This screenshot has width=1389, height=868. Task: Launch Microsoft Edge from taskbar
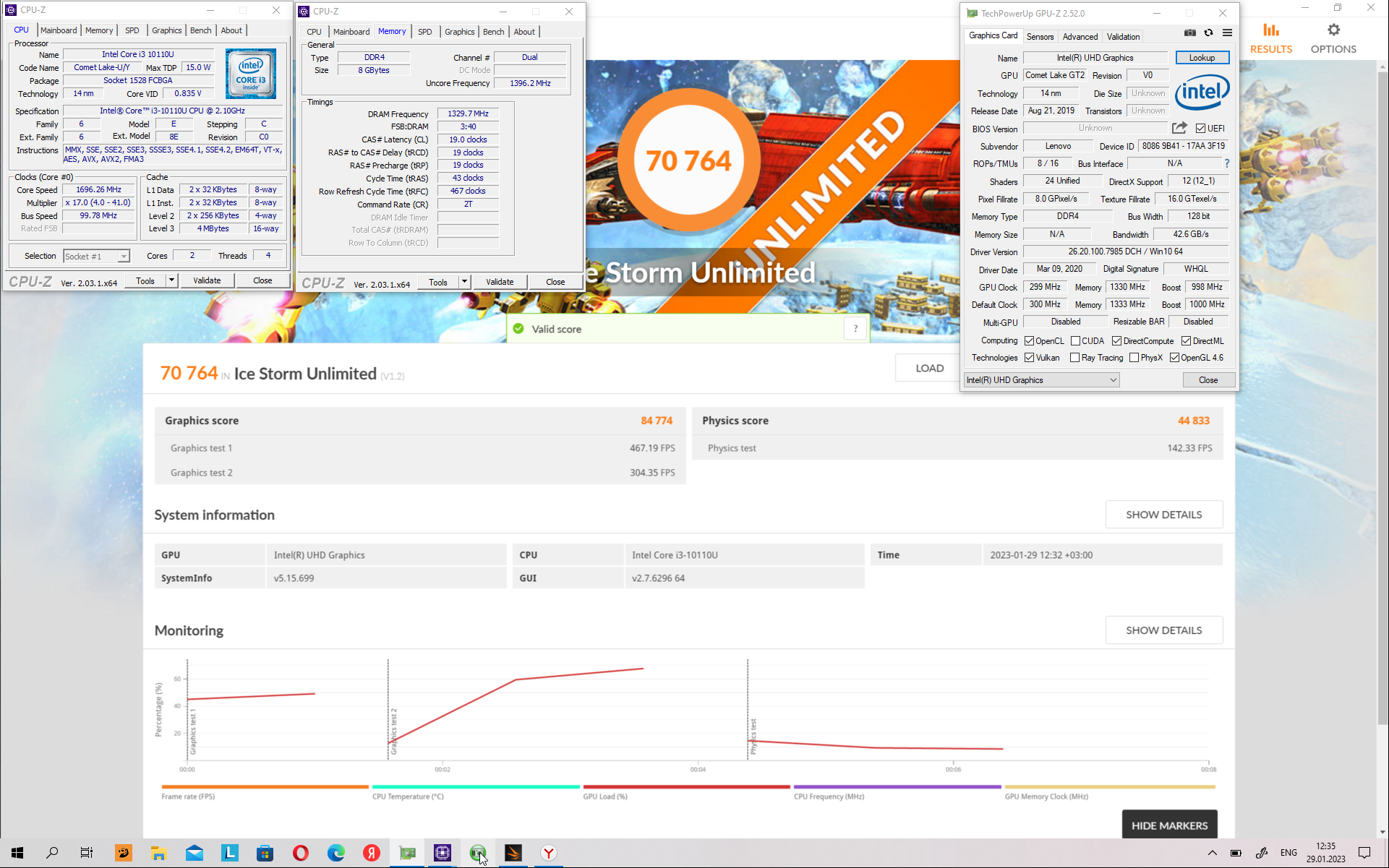click(336, 853)
